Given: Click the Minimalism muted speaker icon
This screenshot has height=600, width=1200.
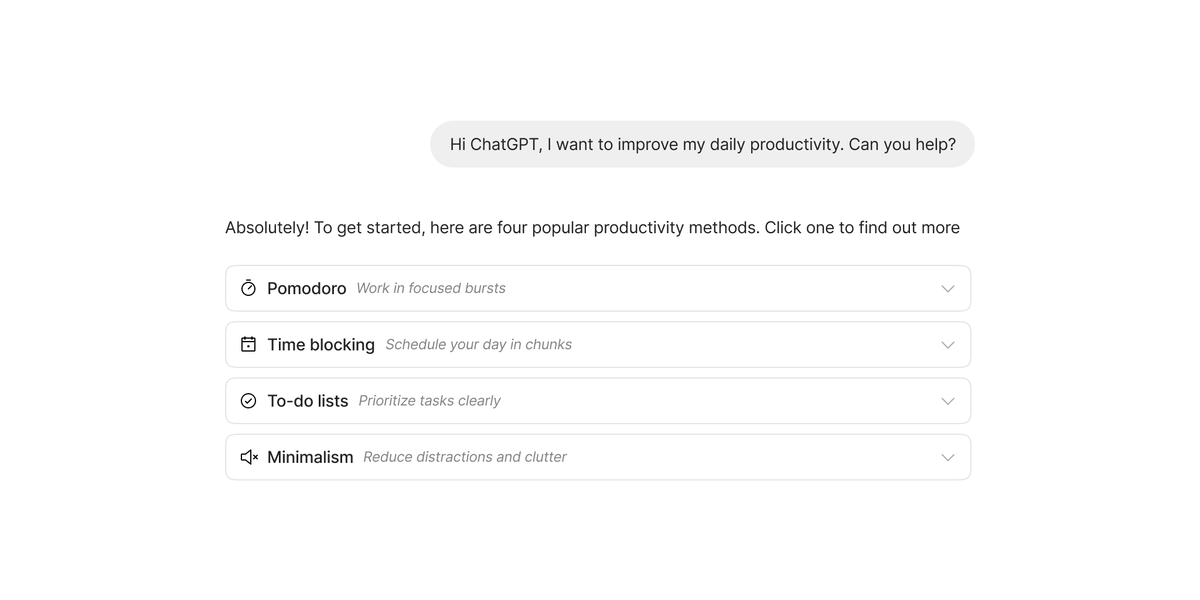Looking at the screenshot, I should pos(250,457).
